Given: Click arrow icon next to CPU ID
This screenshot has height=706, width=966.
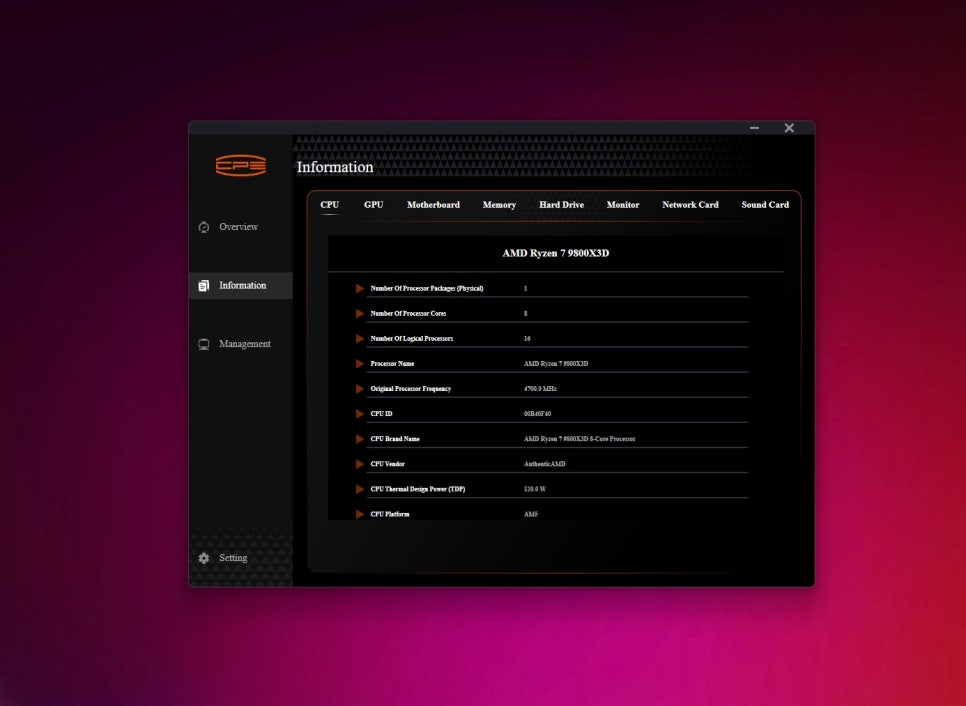Looking at the screenshot, I should tap(360, 414).
